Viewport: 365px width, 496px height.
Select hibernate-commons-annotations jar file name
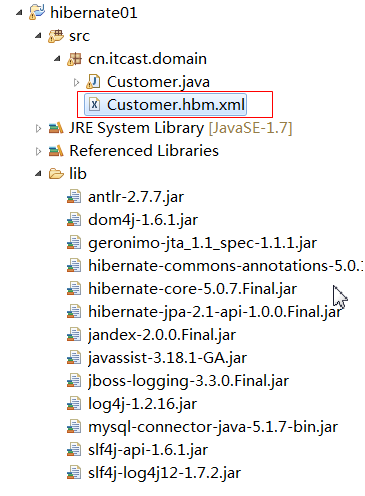tap(226, 266)
